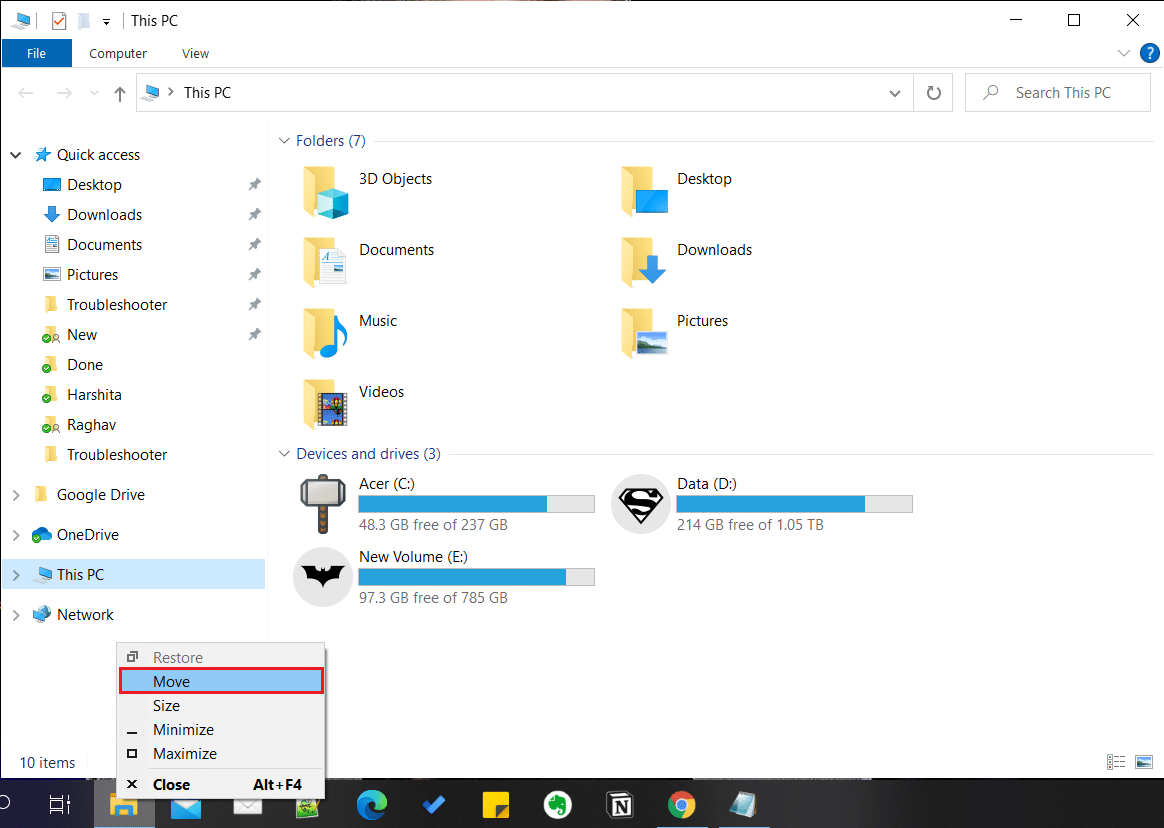The height and width of the screenshot is (828, 1164).
Task: Refresh This PC with the refresh icon
Action: pyautogui.click(x=933, y=92)
